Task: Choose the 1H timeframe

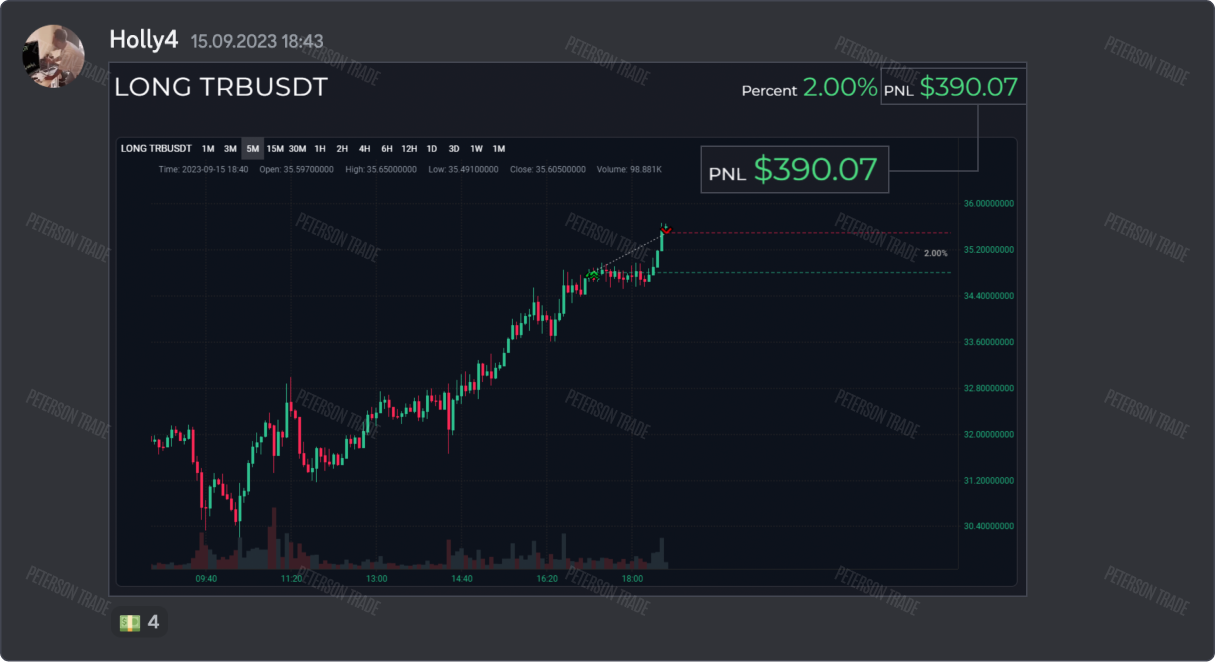Action: (x=320, y=149)
